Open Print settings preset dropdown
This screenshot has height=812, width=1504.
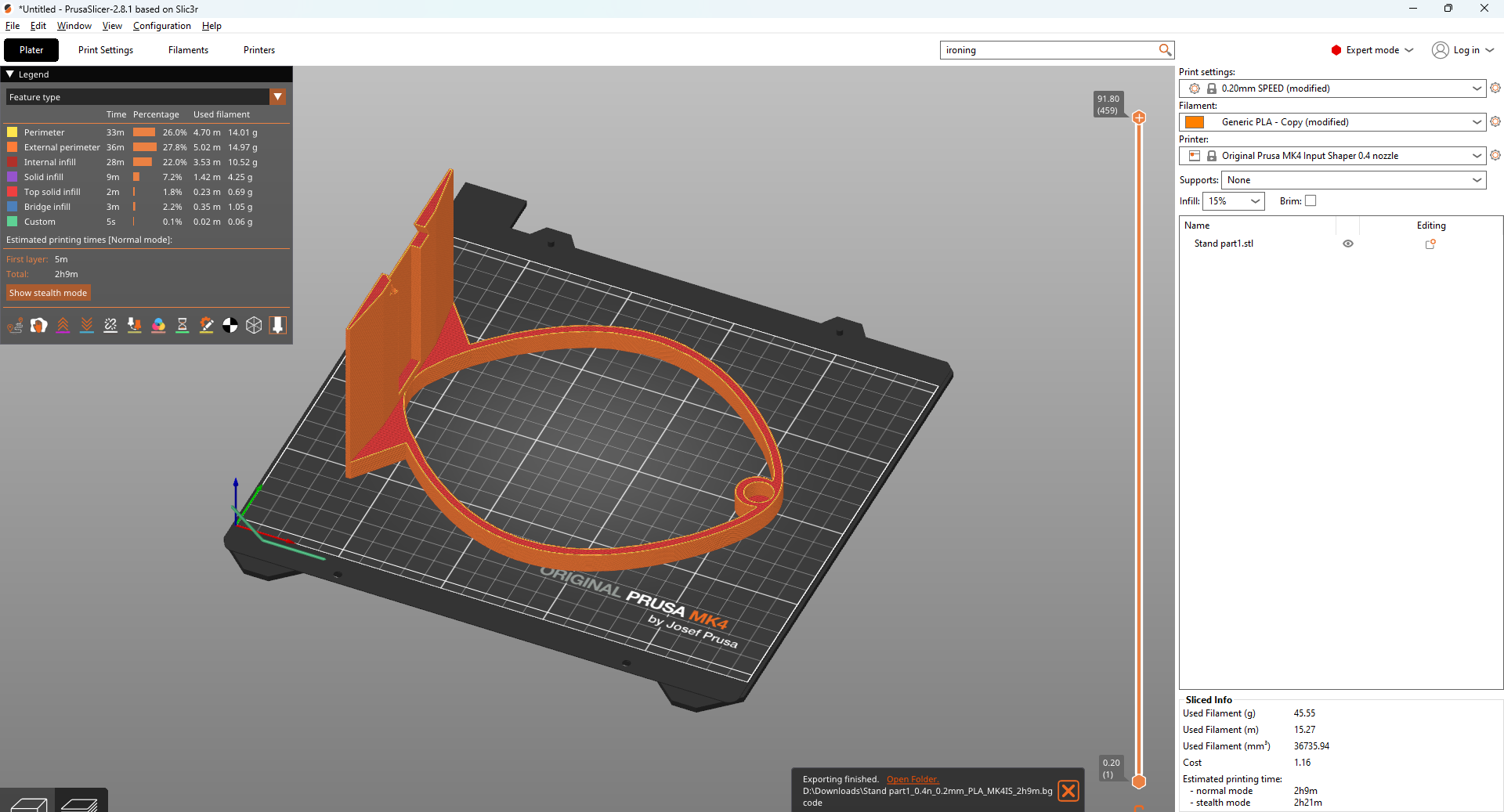pos(1477,88)
